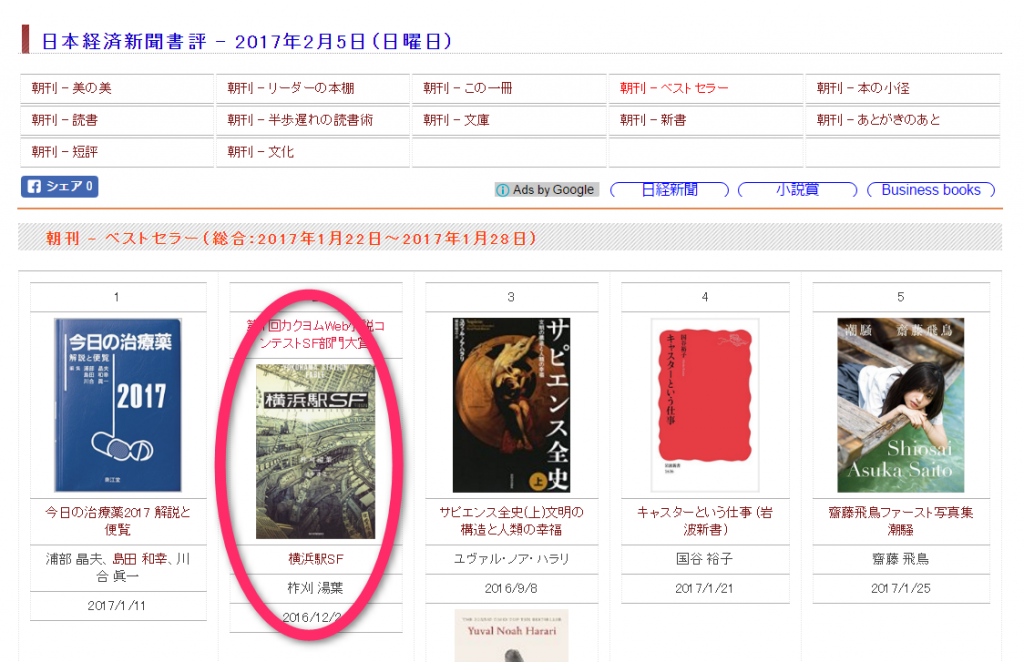Open the 朝刊 - リーダーの本棚 tab

click(291, 88)
